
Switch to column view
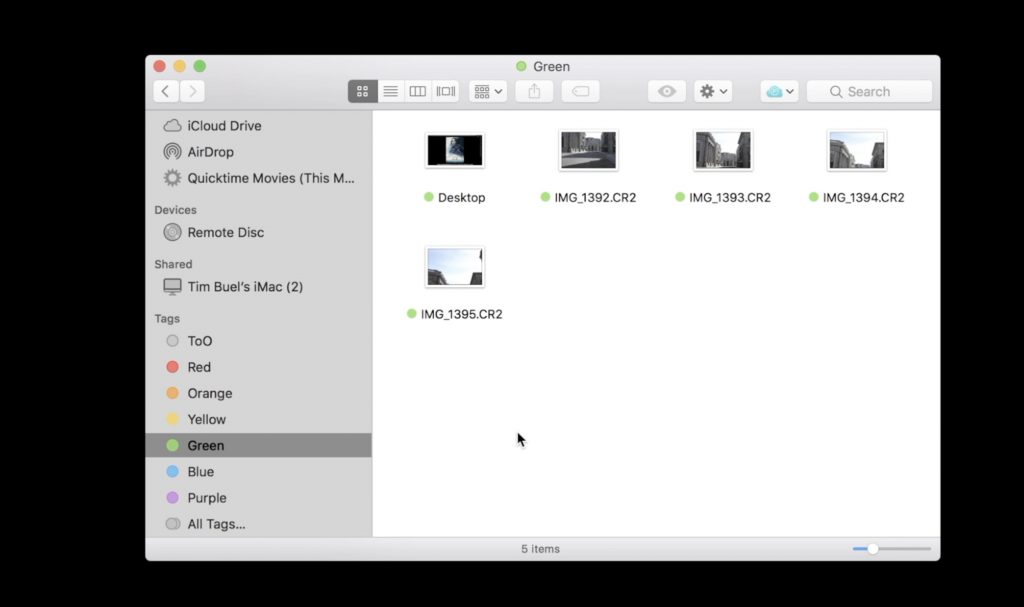pyautogui.click(x=417, y=91)
